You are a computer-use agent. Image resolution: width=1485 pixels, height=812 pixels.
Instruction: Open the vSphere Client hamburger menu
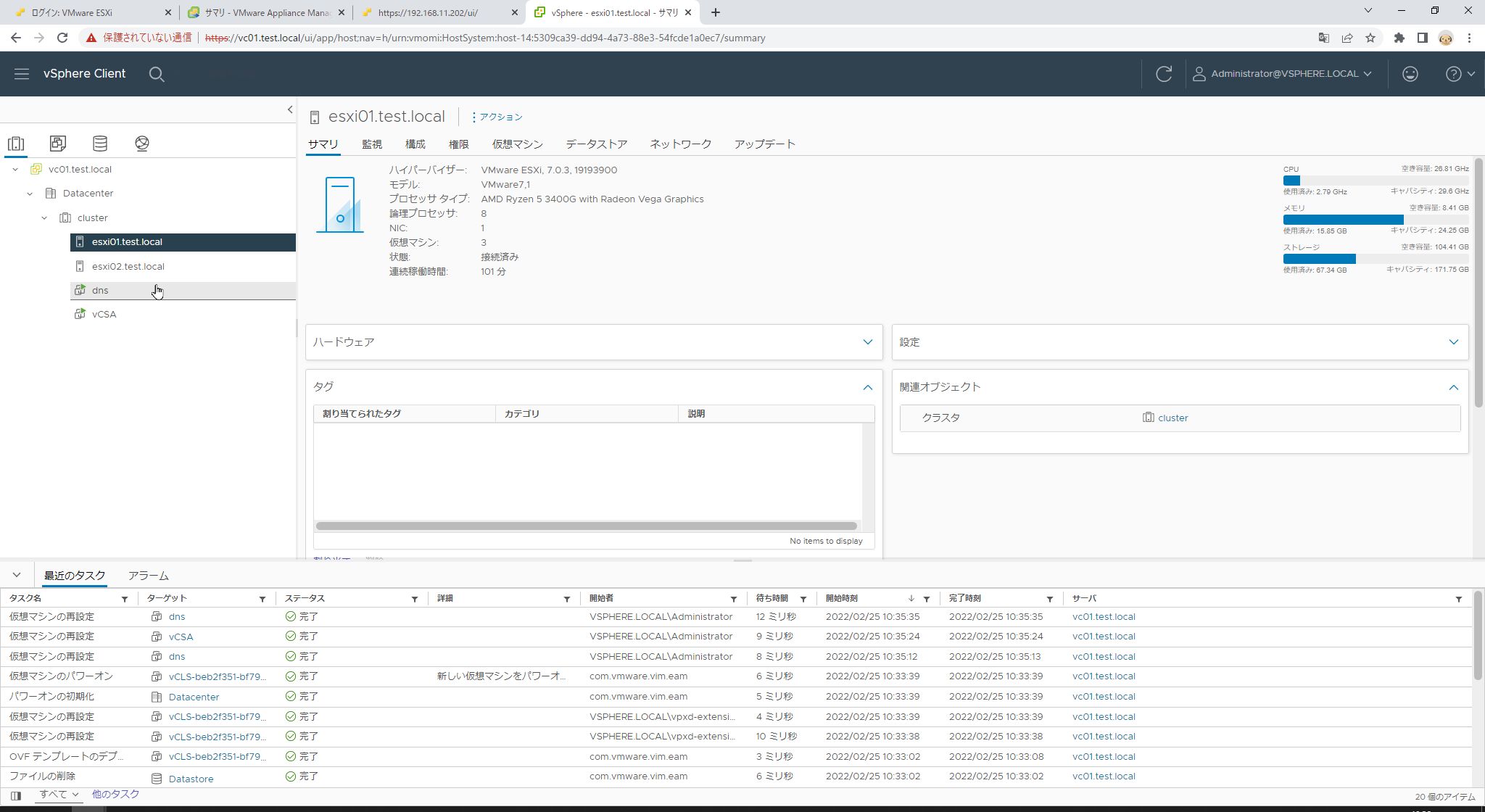click(x=21, y=74)
